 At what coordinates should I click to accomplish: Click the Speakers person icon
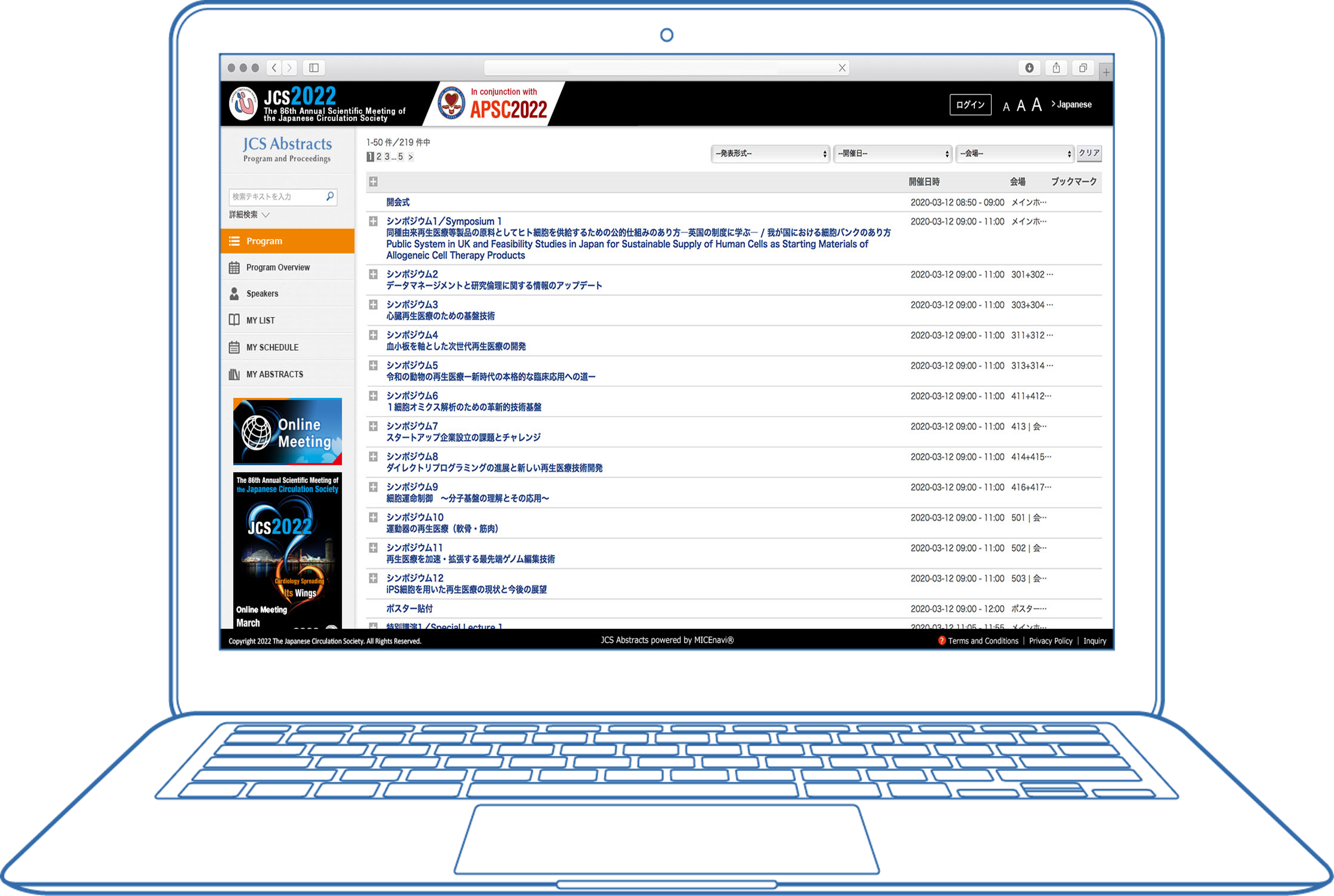click(235, 294)
